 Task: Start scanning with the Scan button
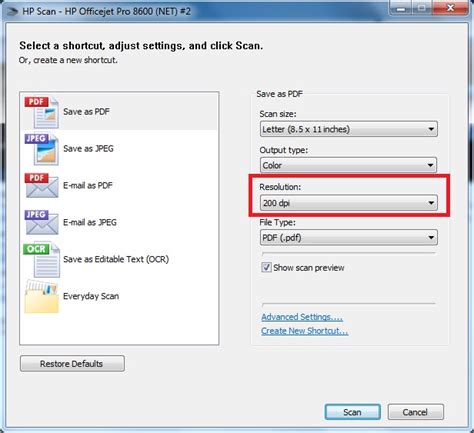click(x=353, y=412)
